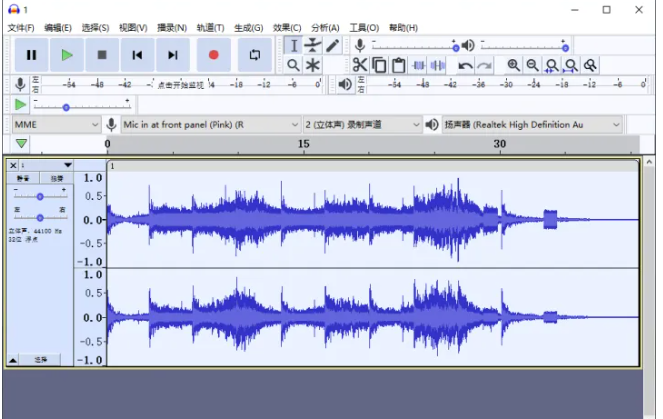This screenshot has width=663, height=419.
Task: Click the Zoom In magnifier
Action: tap(513, 65)
